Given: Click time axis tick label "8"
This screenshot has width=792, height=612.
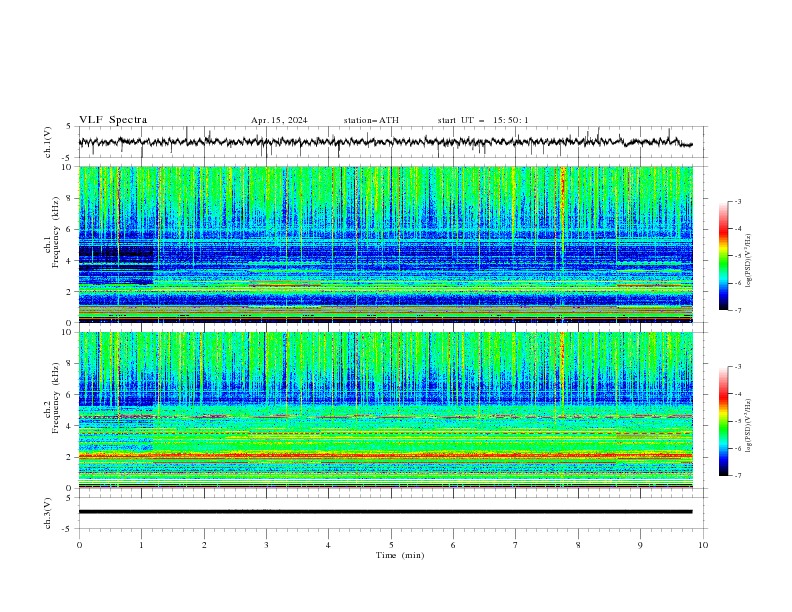Looking at the screenshot, I should [x=578, y=545].
